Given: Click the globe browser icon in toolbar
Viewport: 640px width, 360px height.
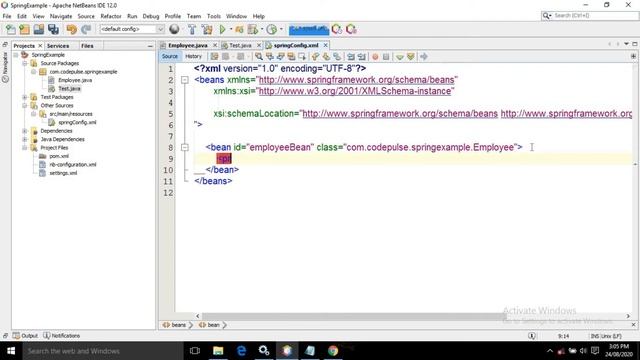Looking at the screenshot, I should tap(174, 29).
